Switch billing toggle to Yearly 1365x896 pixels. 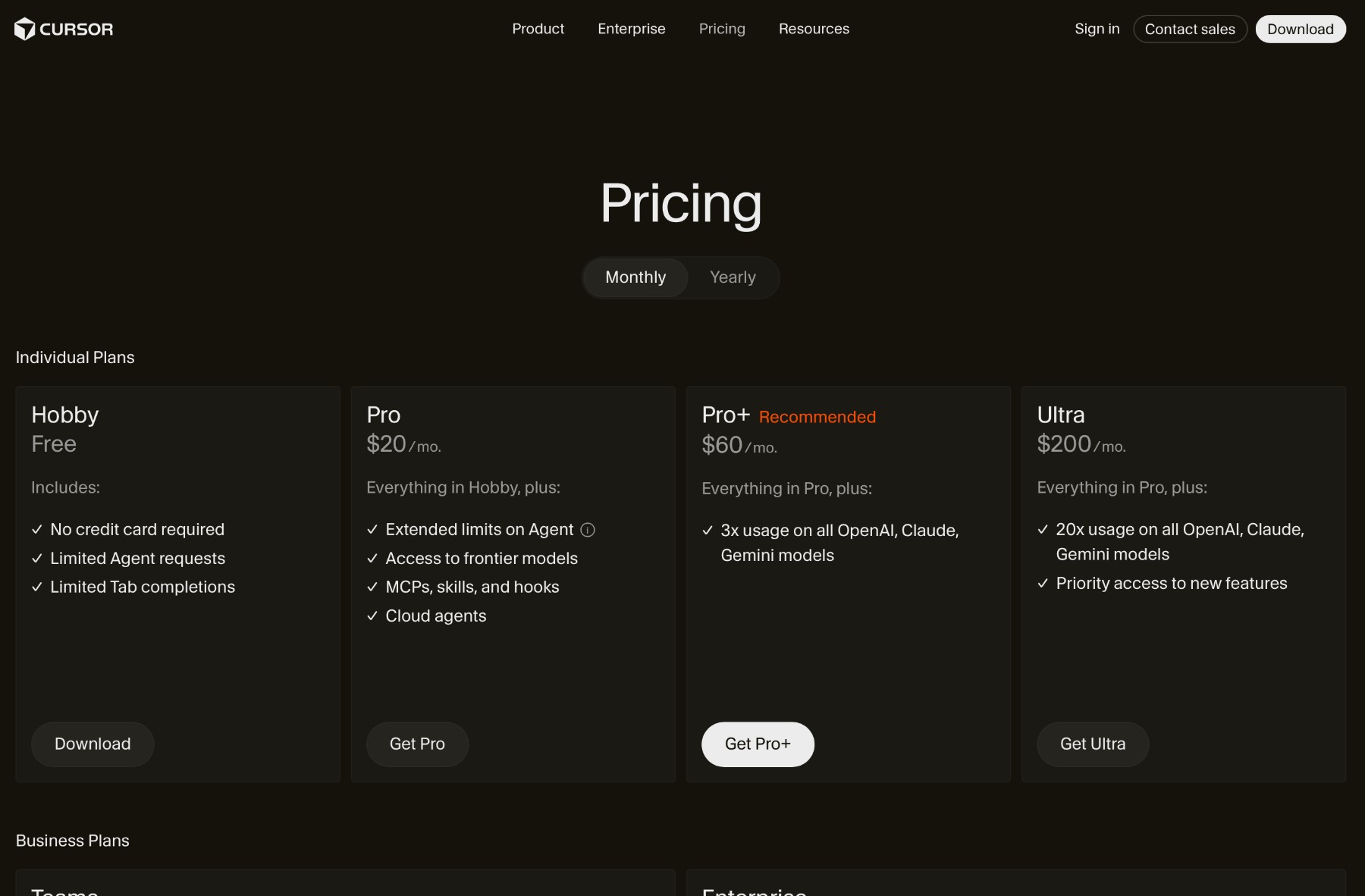pos(733,277)
